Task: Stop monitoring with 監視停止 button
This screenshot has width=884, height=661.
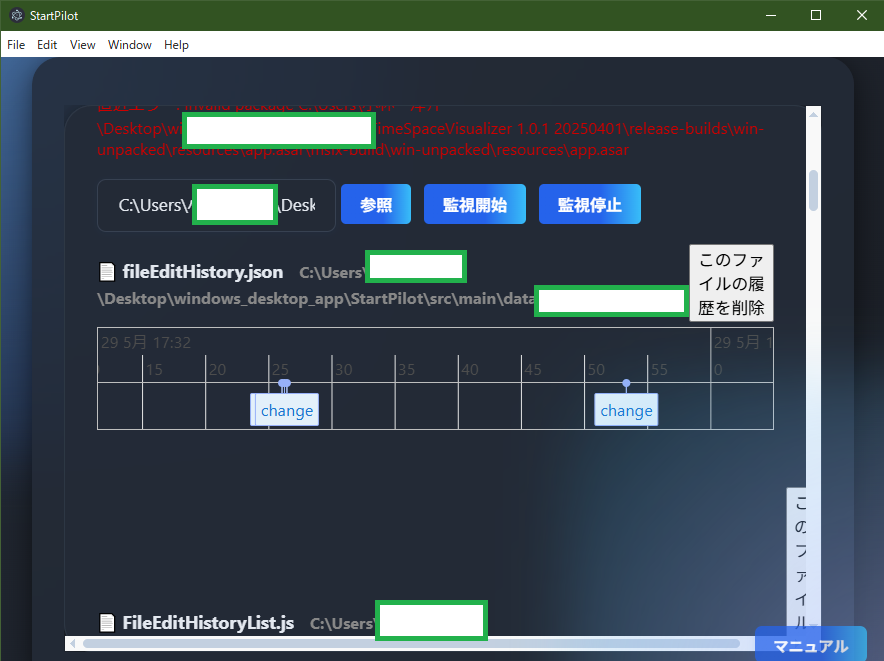Action: pyautogui.click(x=589, y=204)
